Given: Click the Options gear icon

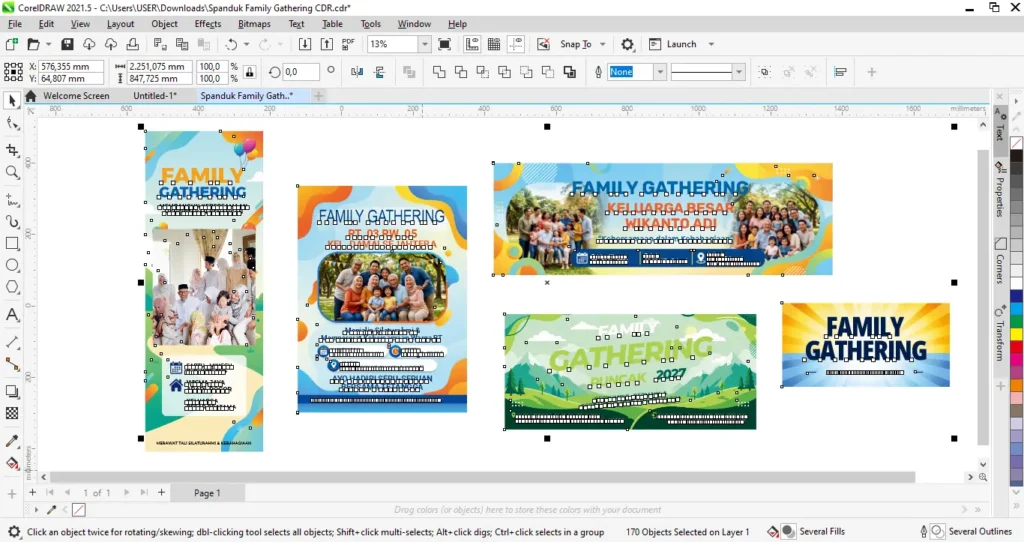Looking at the screenshot, I should (x=627, y=44).
